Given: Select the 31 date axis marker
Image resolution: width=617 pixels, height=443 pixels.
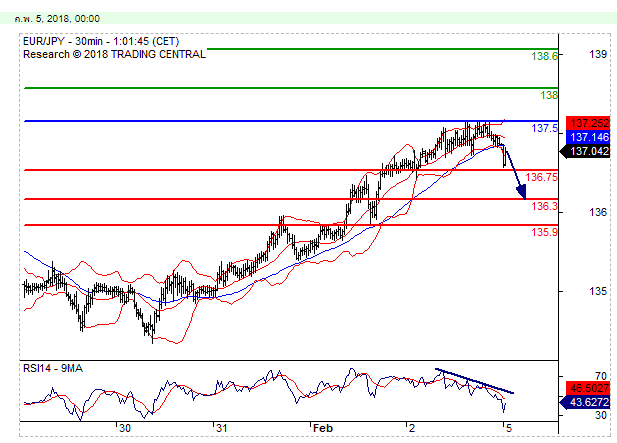Looking at the screenshot, I should [222, 428].
